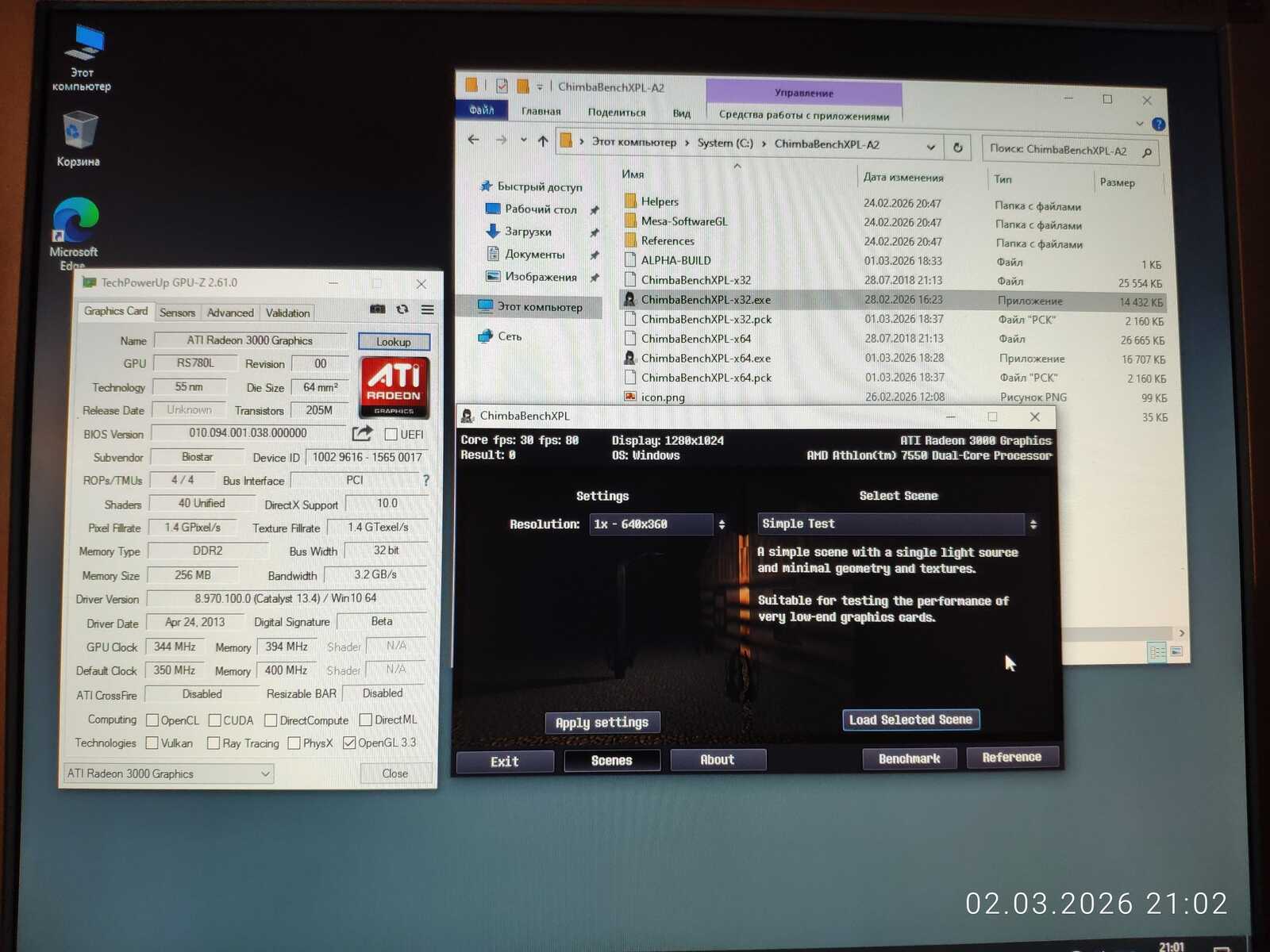Take a GPU-Z screenshot with the camera icon
Screen dimensions: 1270x952
pyautogui.click(x=378, y=309)
